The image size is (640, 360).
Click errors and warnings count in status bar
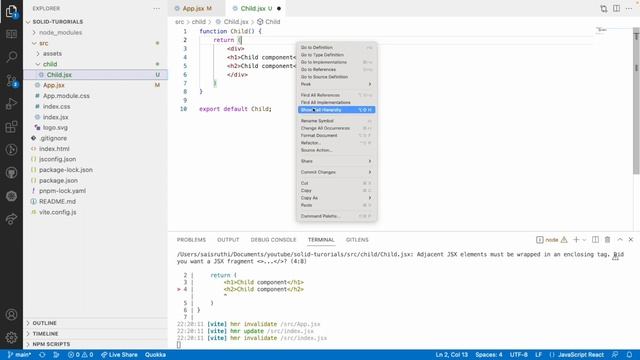80,355
